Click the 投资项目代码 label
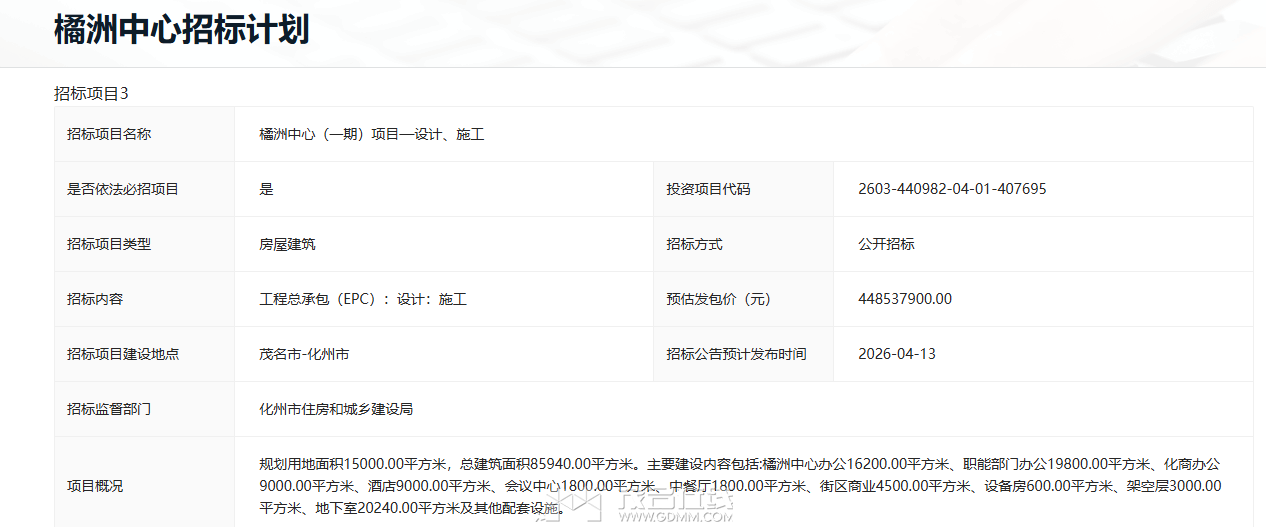 [708, 189]
